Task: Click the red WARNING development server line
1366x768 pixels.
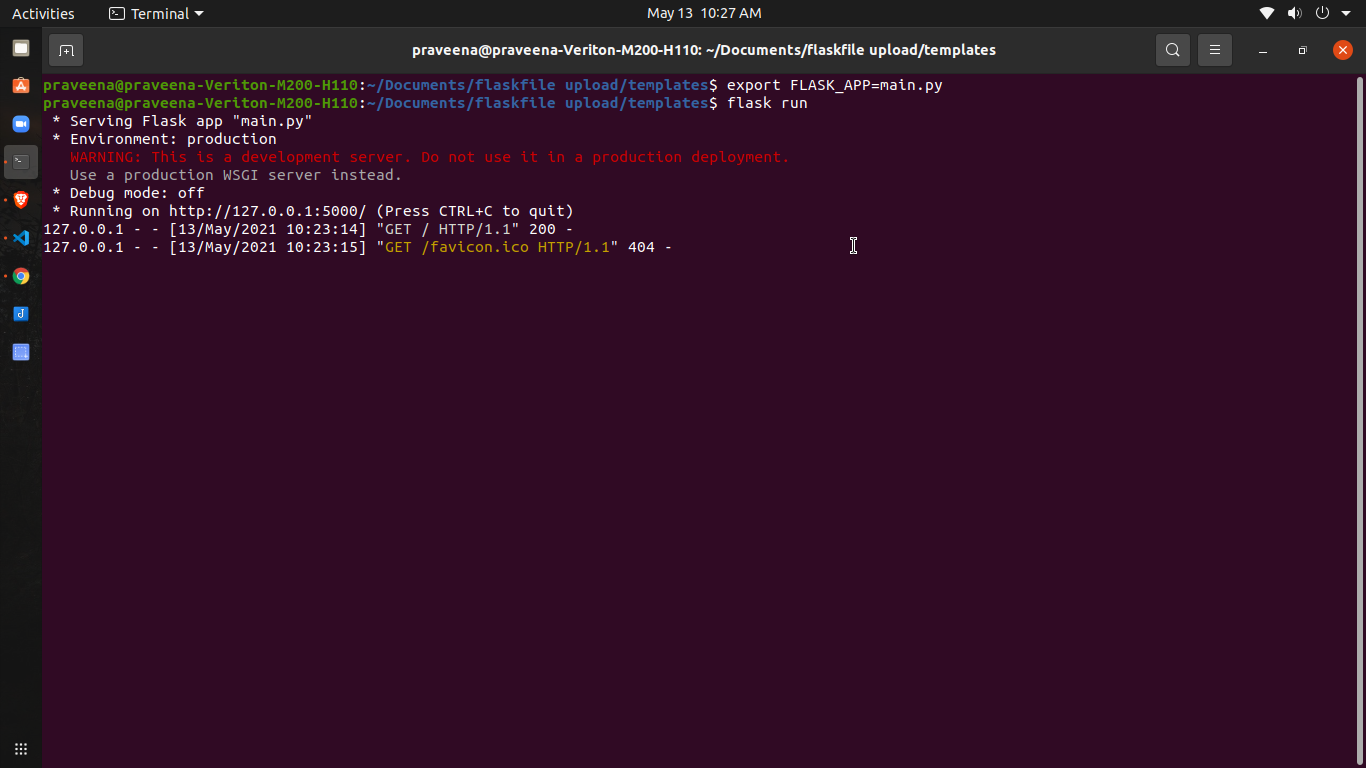Action: point(429,157)
